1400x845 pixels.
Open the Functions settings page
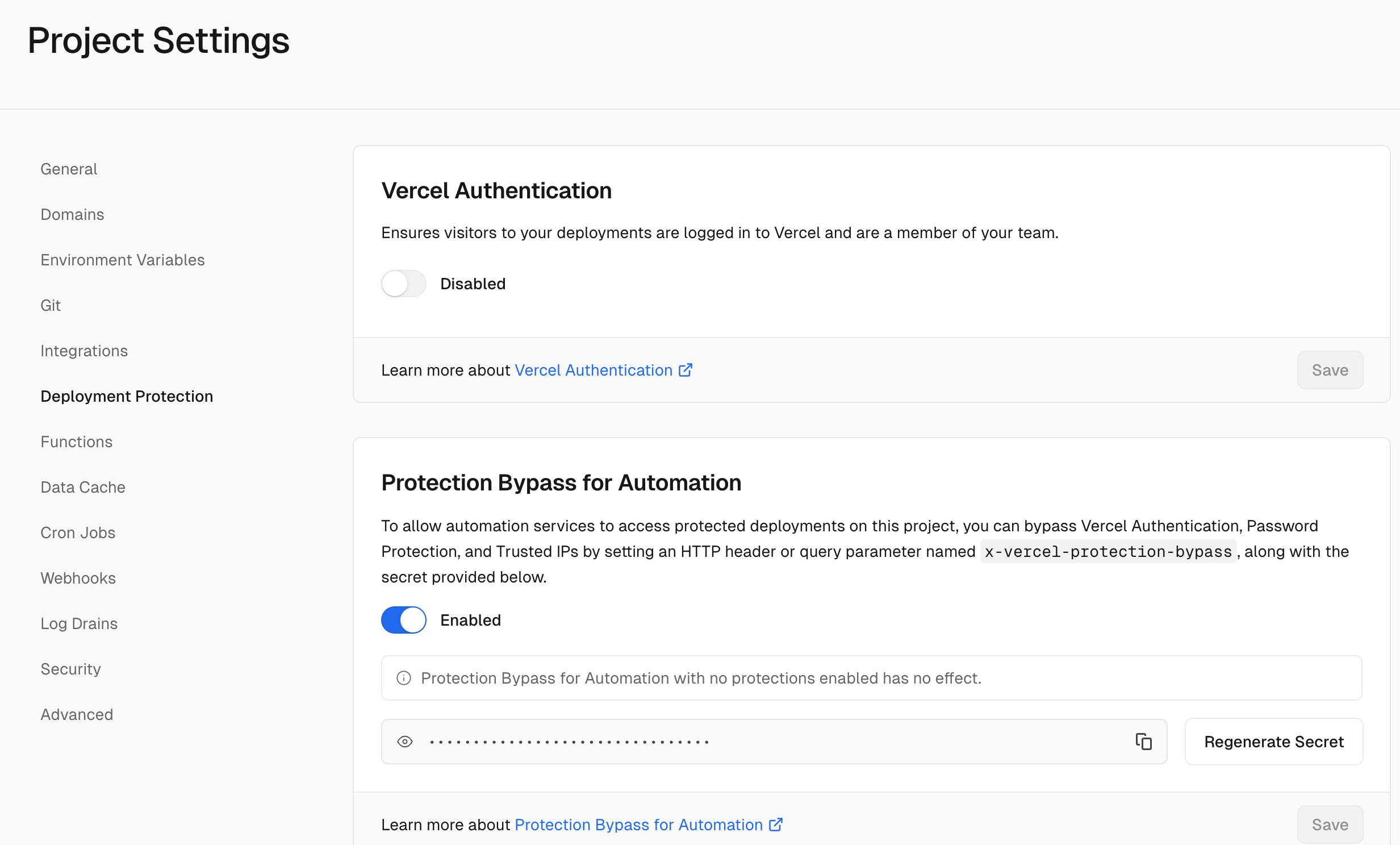tap(76, 442)
